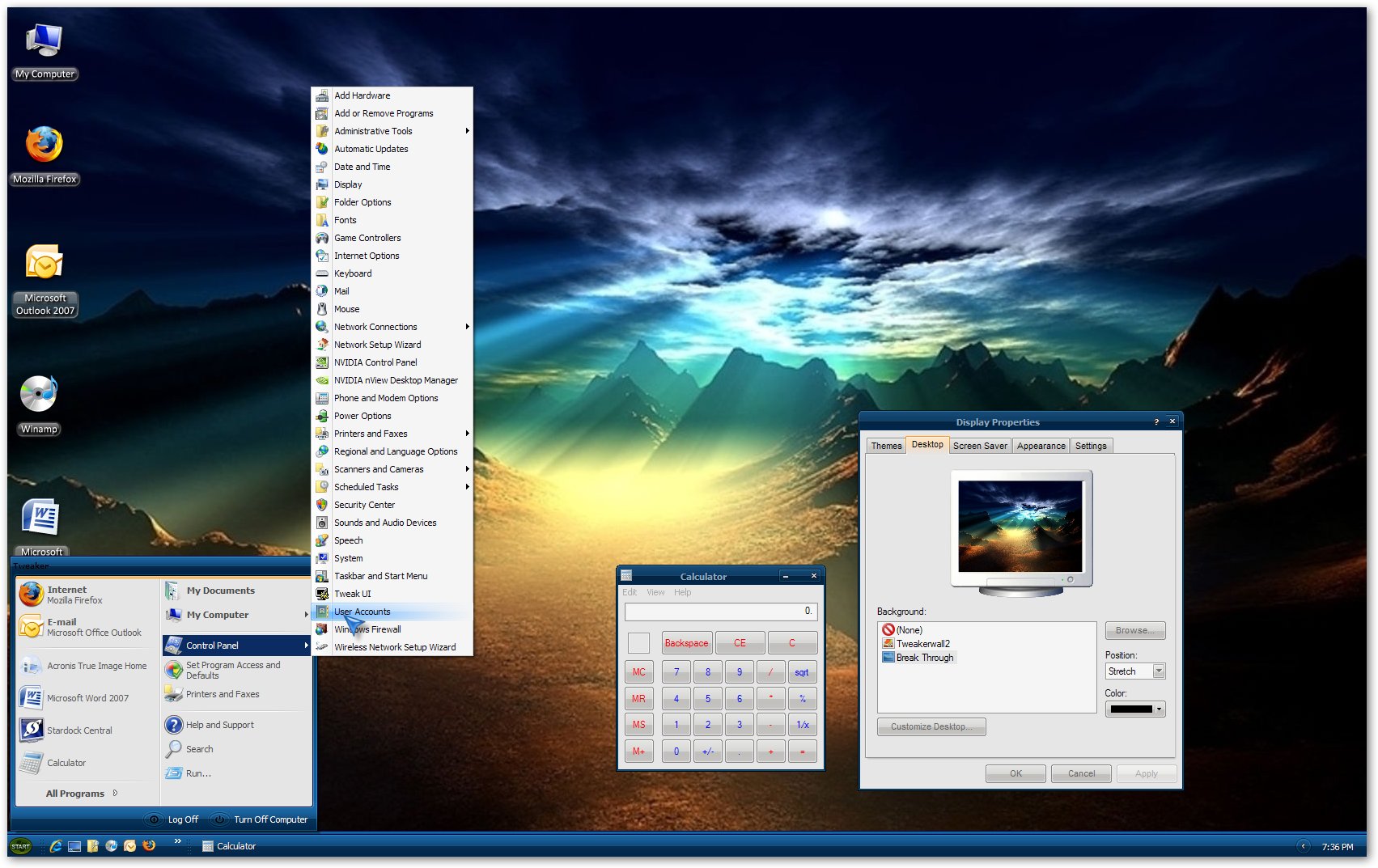Expand the Administrative Tools submenu

click(x=373, y=131)
